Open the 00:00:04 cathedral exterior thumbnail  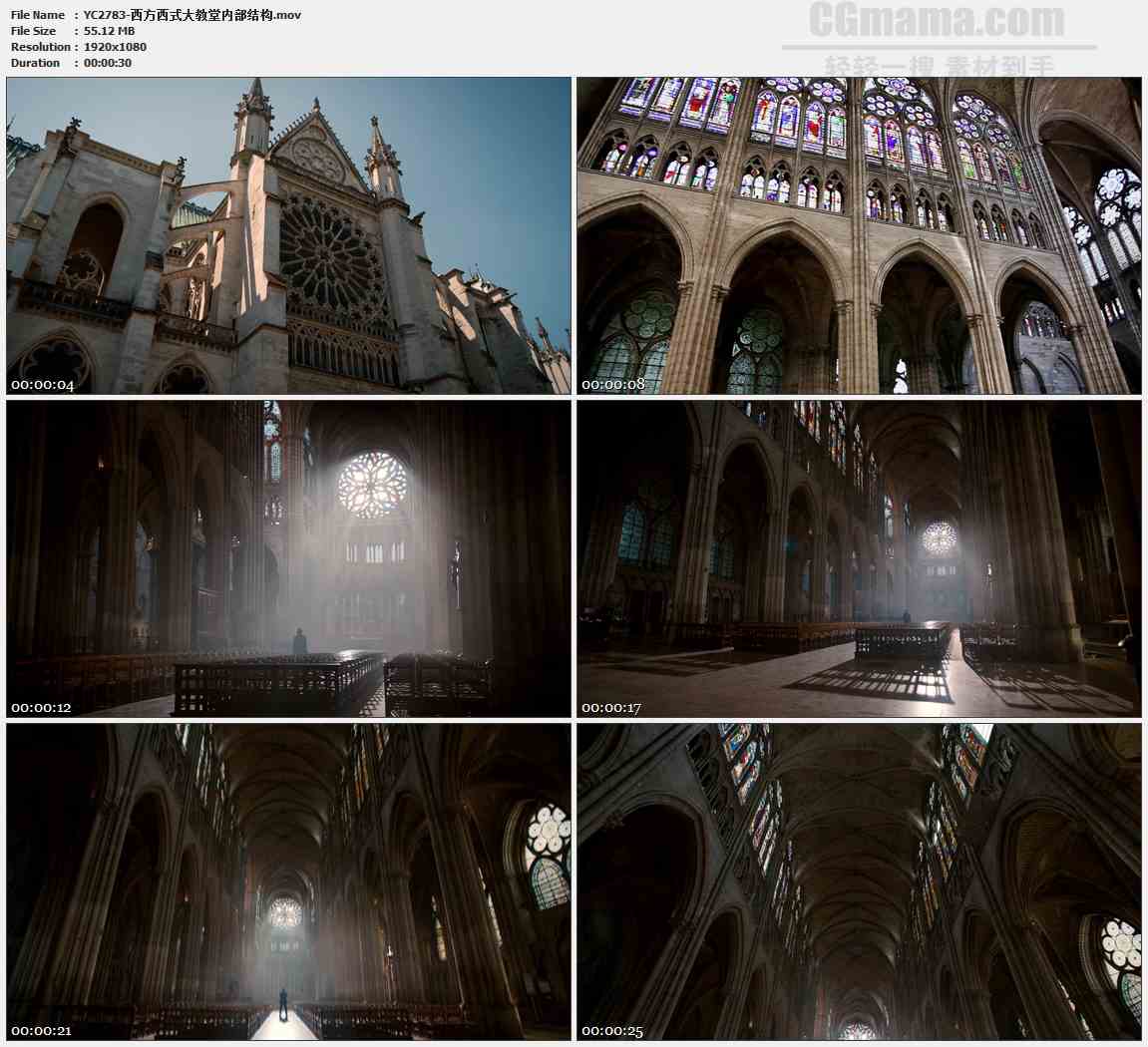coord(288,235)
